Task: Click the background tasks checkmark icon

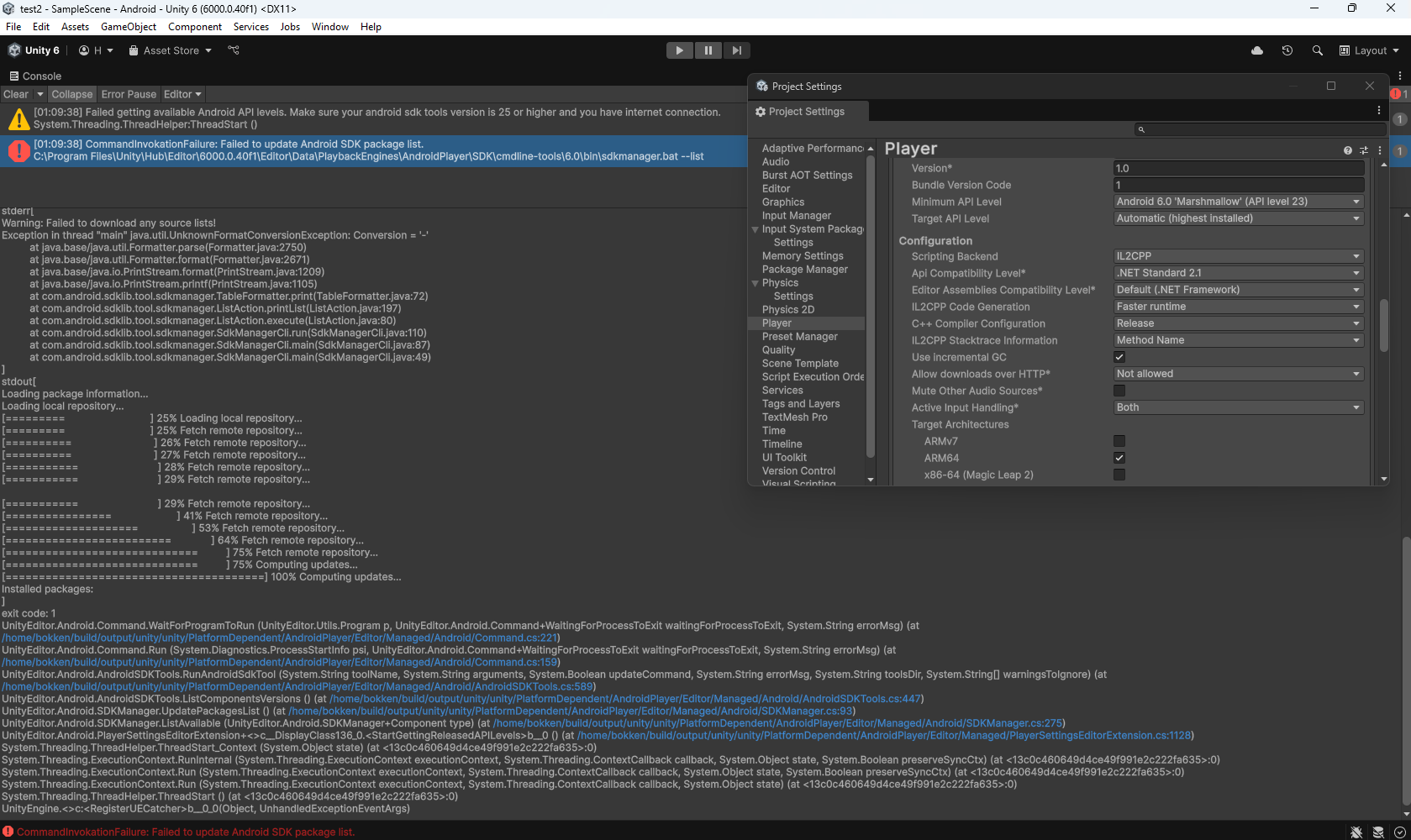Action: [1399, 832]
